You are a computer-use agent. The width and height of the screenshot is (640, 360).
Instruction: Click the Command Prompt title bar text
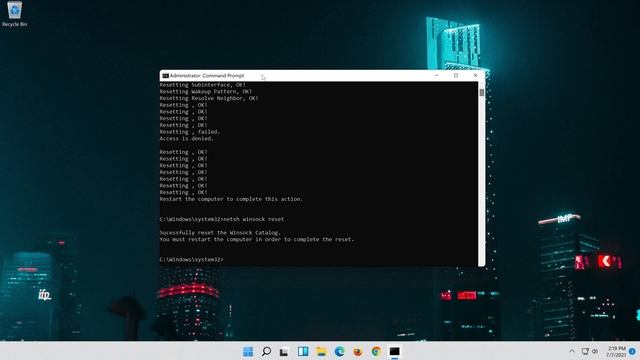207,76
